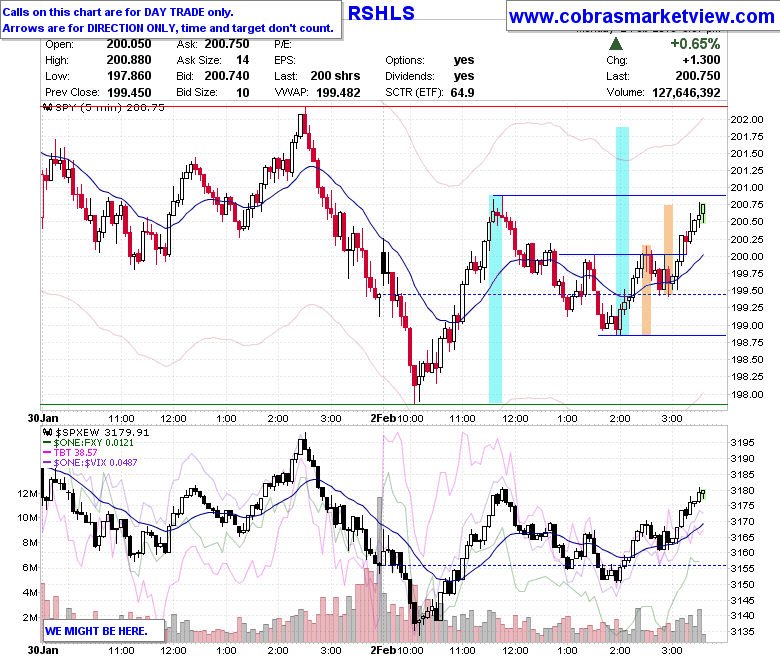Viewport: 780px width, 659px height.
Task: Click the SCTR (ETF) value 64.9
Action: point(462,93)
